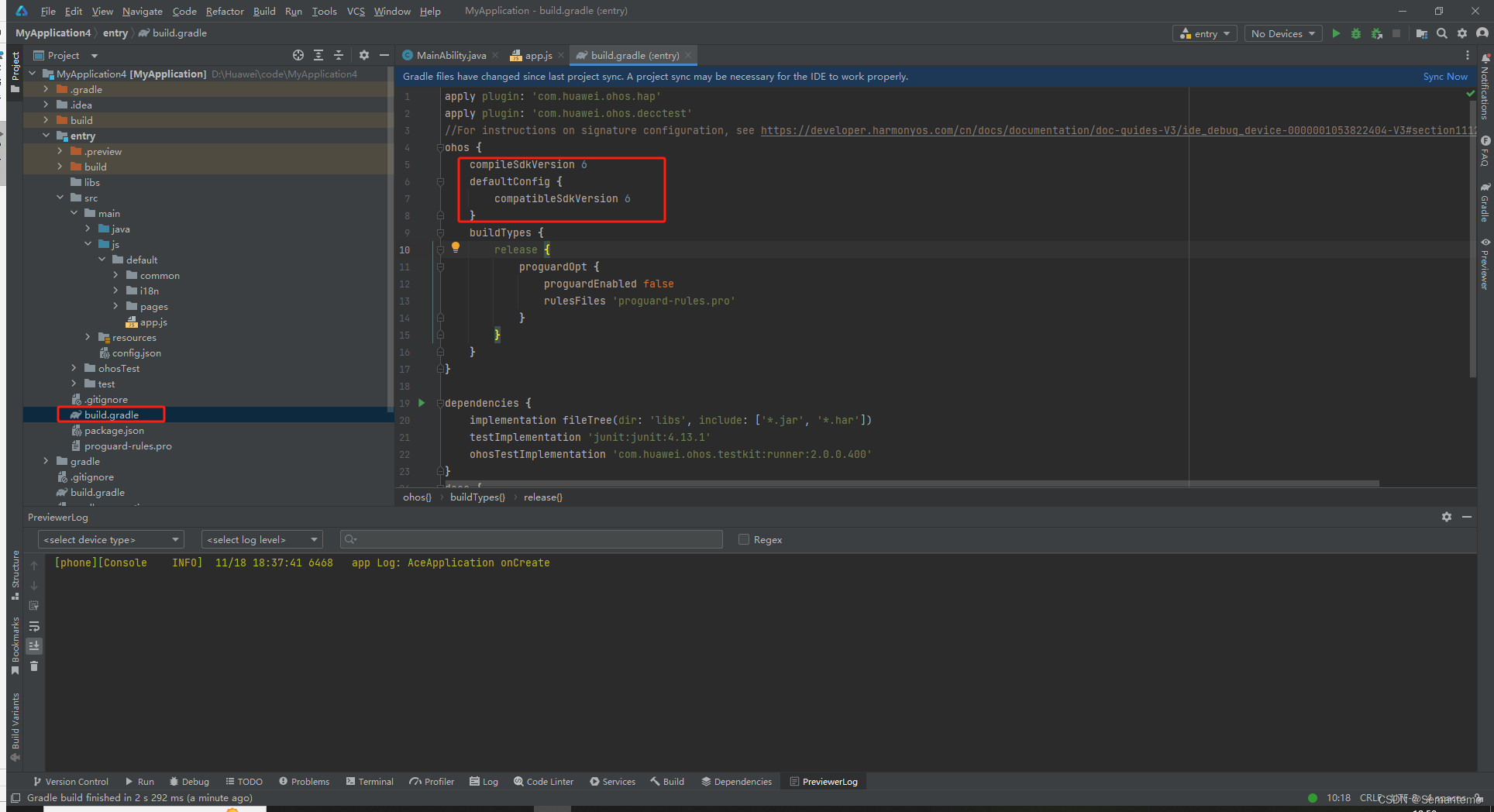Open the VCS menu
The height and width of the screenshot is (812, 1494).
356,11
